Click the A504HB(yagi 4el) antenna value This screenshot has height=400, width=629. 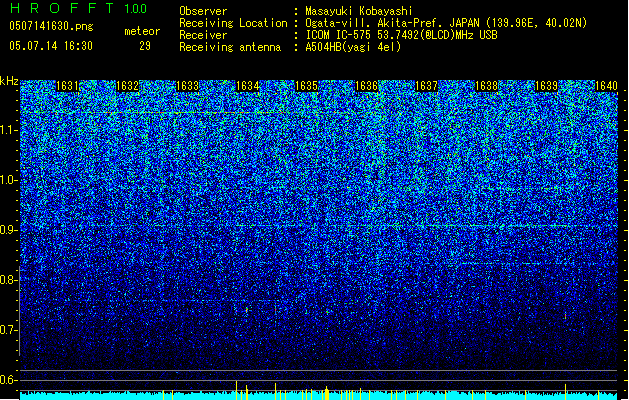(353, 47)
